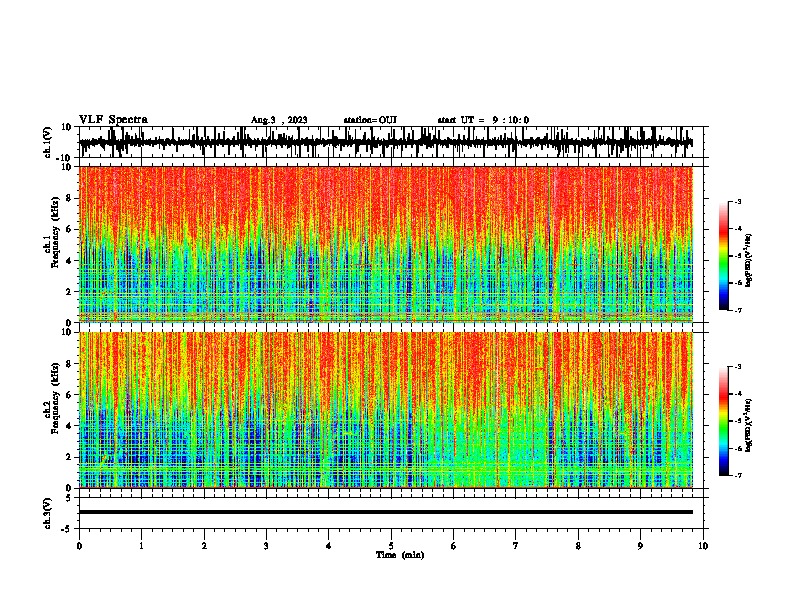This screenshot has height=612, width=792.
Task: Click the ch.2 colorbar log(PSD) label
Action: 749,425
